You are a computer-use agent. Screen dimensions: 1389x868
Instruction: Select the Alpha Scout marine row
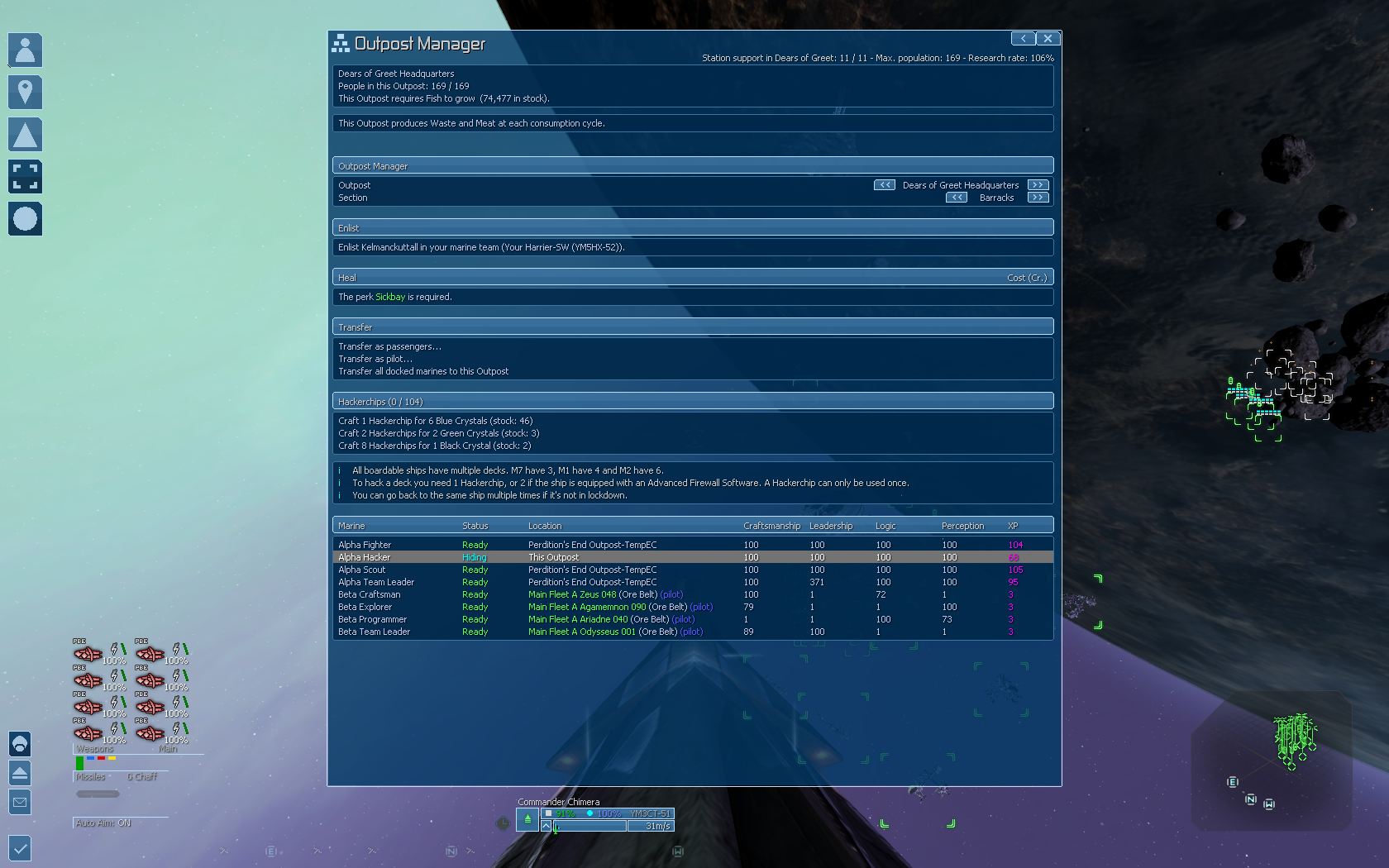point(693,570)
